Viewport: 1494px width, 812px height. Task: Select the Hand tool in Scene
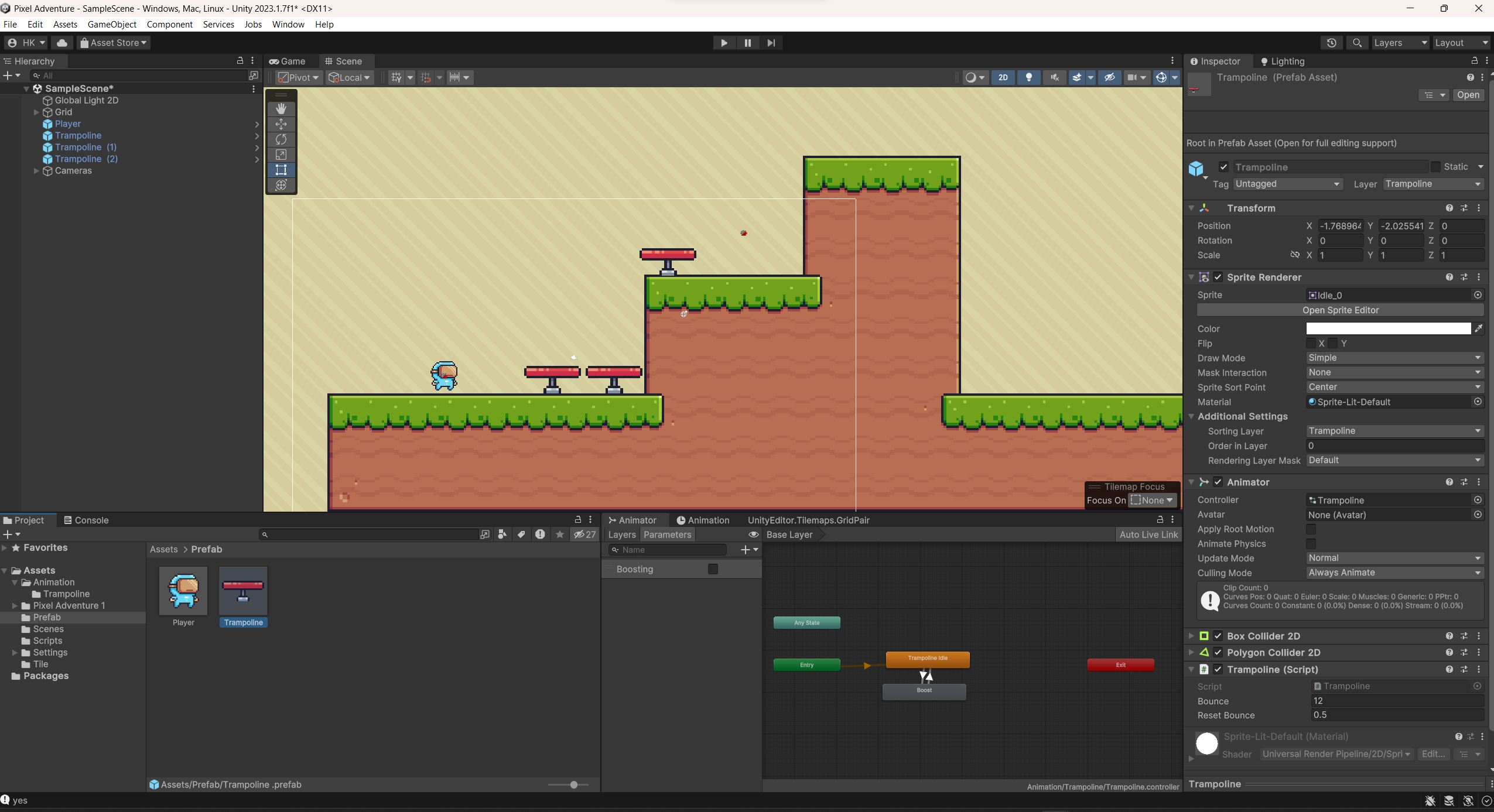pos(281,109)
